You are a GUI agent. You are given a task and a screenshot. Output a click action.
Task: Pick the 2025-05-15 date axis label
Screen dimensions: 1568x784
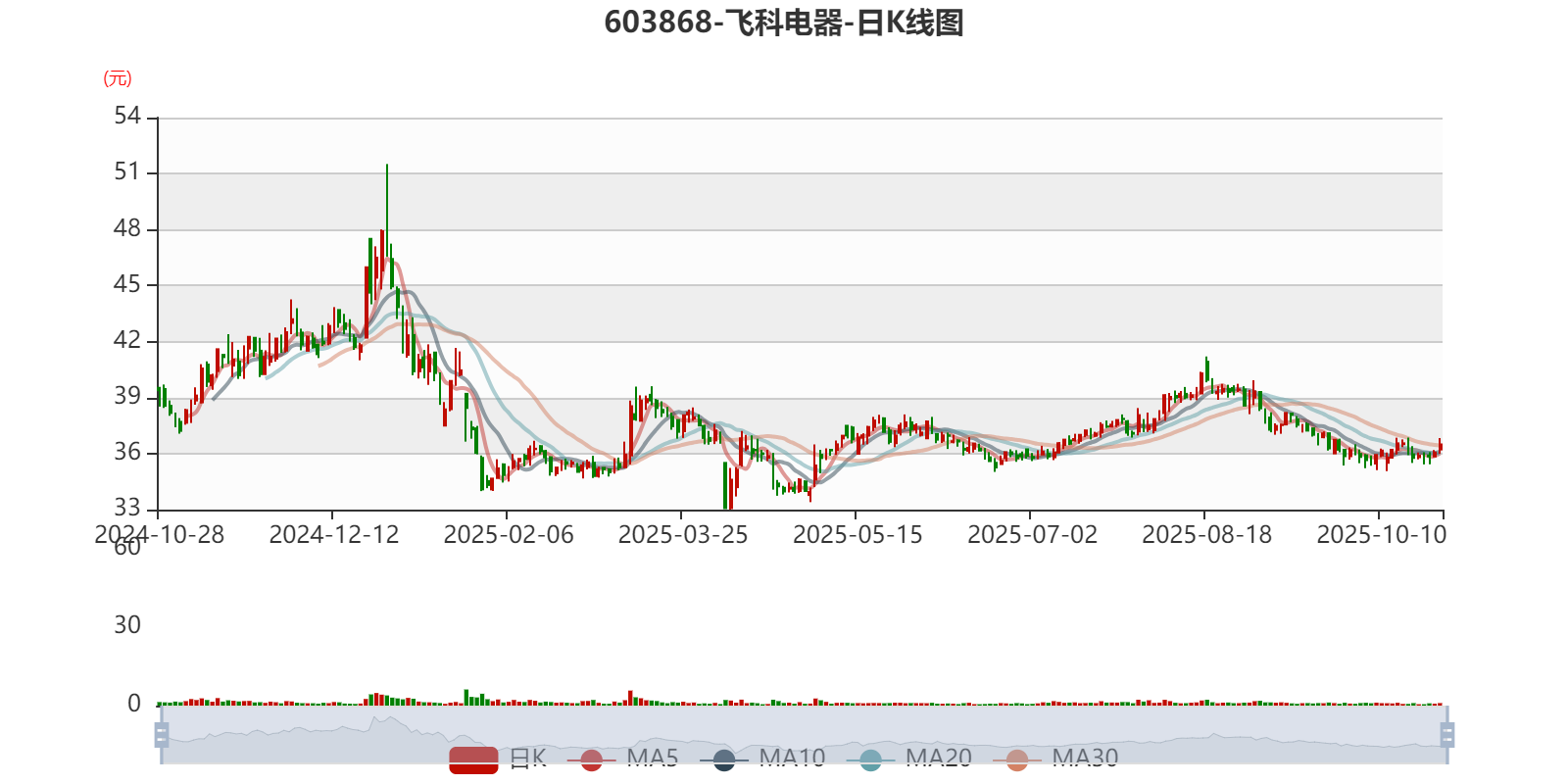[857, 534]
